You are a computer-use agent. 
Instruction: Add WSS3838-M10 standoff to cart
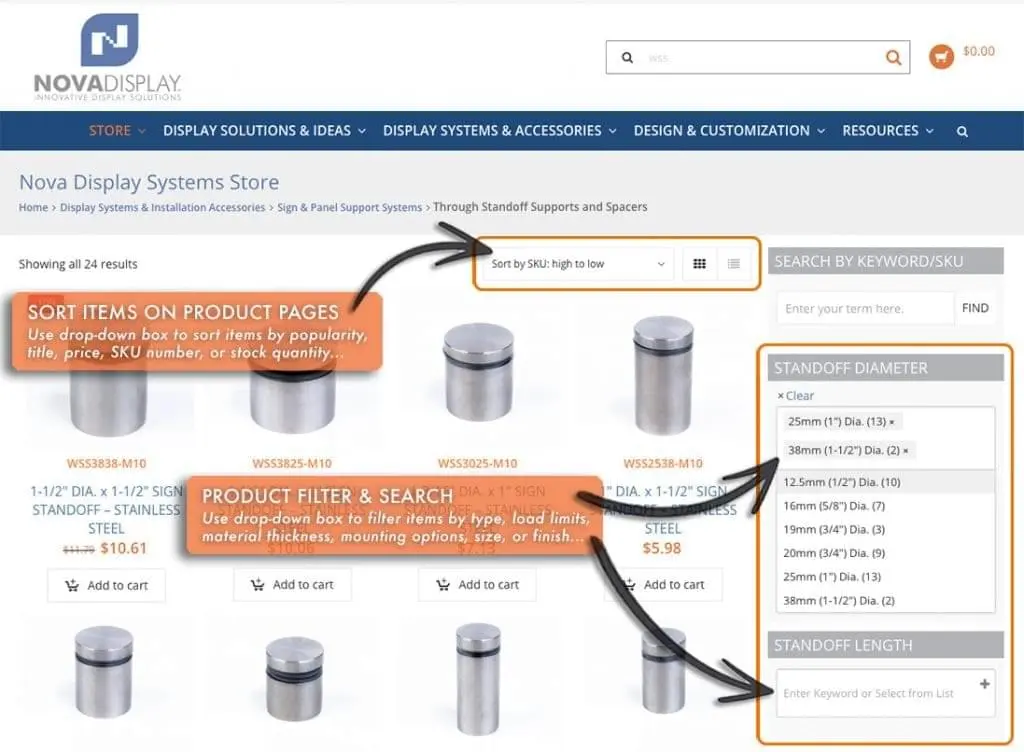pyautogui.click(x=106, y=586)
